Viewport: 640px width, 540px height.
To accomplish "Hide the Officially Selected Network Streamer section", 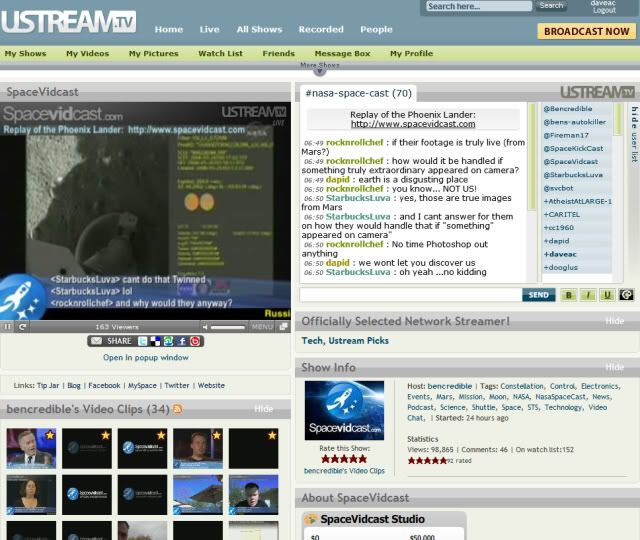I will pos(614,321).
